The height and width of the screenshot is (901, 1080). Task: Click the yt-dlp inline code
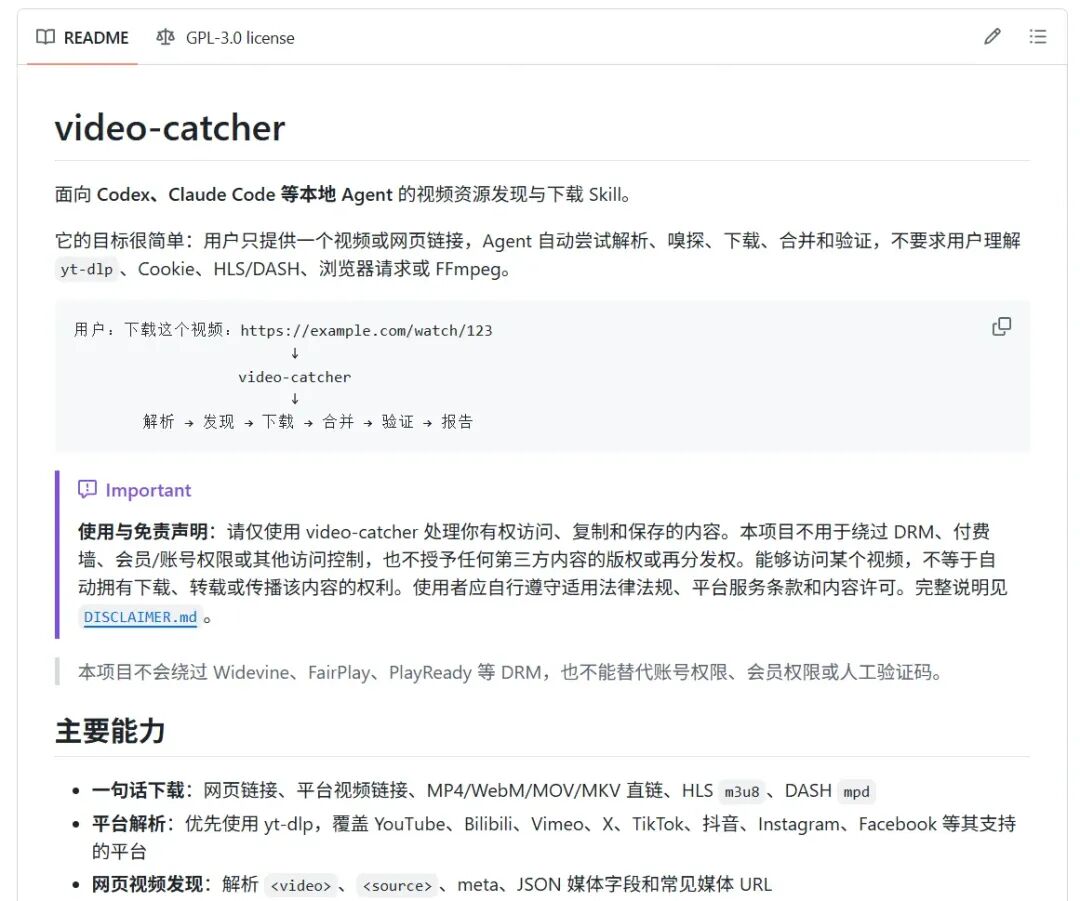click(x=87, y=269)
